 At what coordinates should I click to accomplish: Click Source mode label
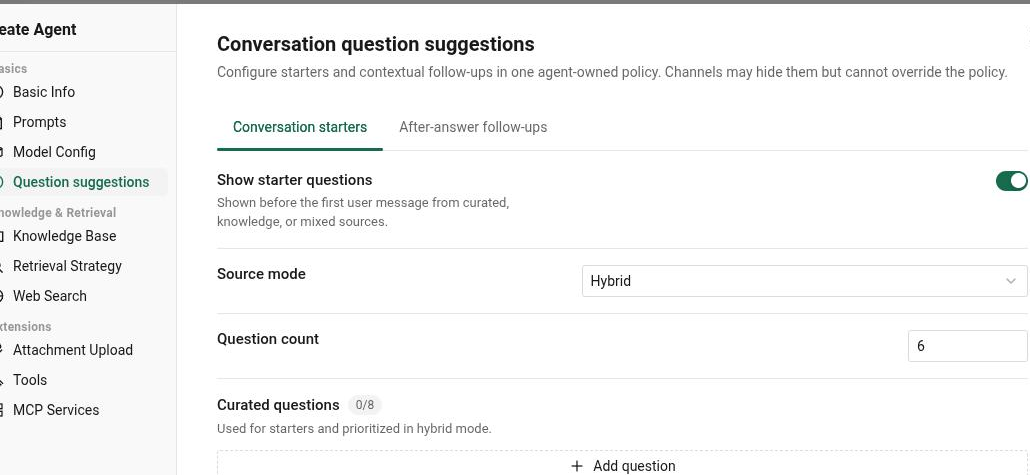tap(261, 274)
